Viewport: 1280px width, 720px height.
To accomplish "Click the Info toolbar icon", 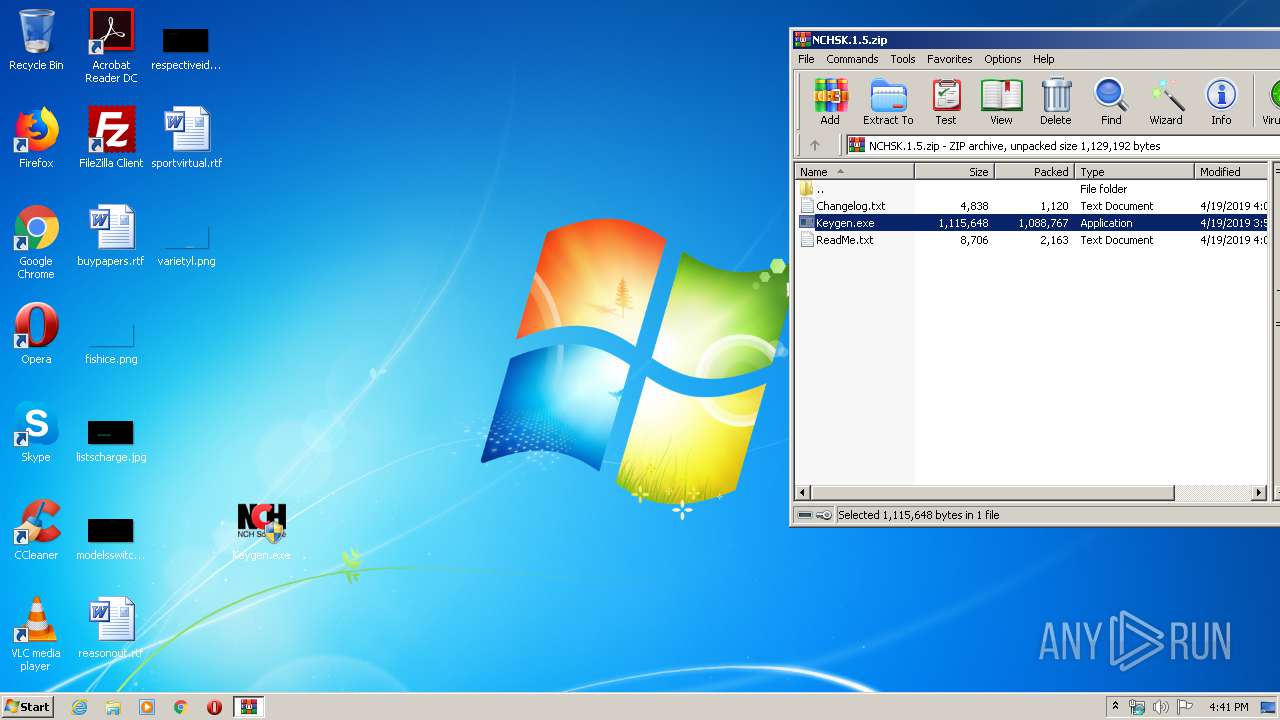I will tap(1221, 102).
